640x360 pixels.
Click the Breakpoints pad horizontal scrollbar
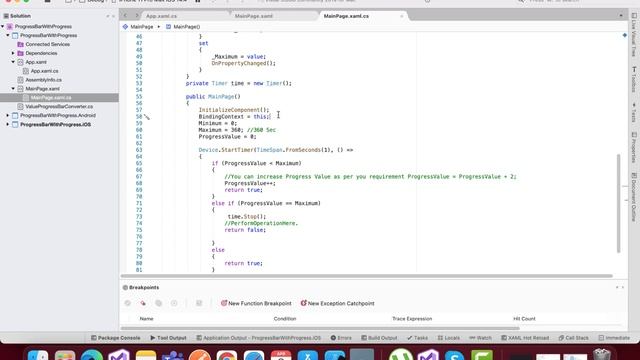[320, 328]
